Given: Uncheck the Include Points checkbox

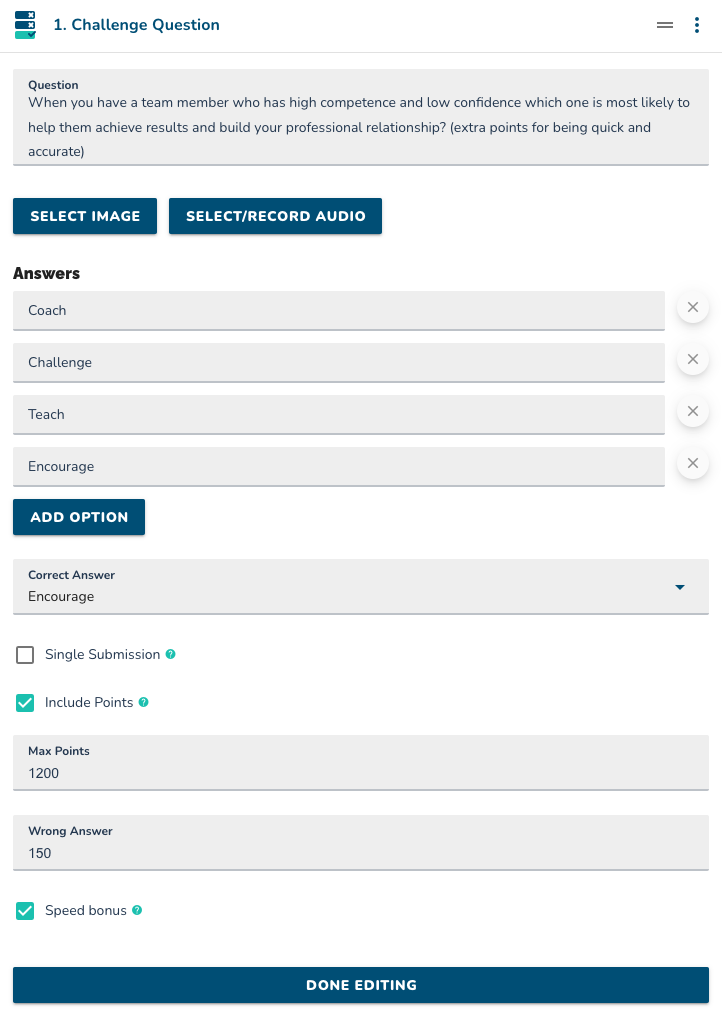Looking at the screenshot, I should tap(25, 703).
